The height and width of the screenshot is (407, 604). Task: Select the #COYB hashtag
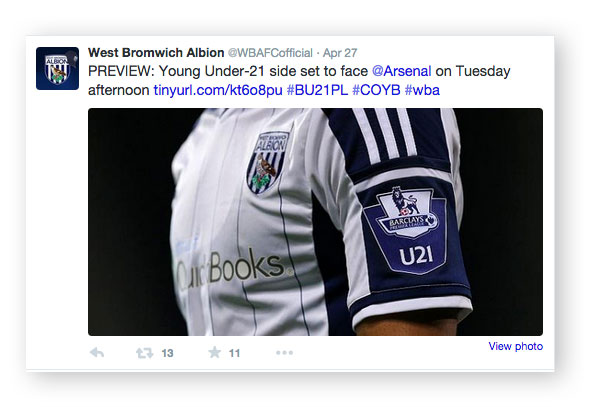[376, 90]
